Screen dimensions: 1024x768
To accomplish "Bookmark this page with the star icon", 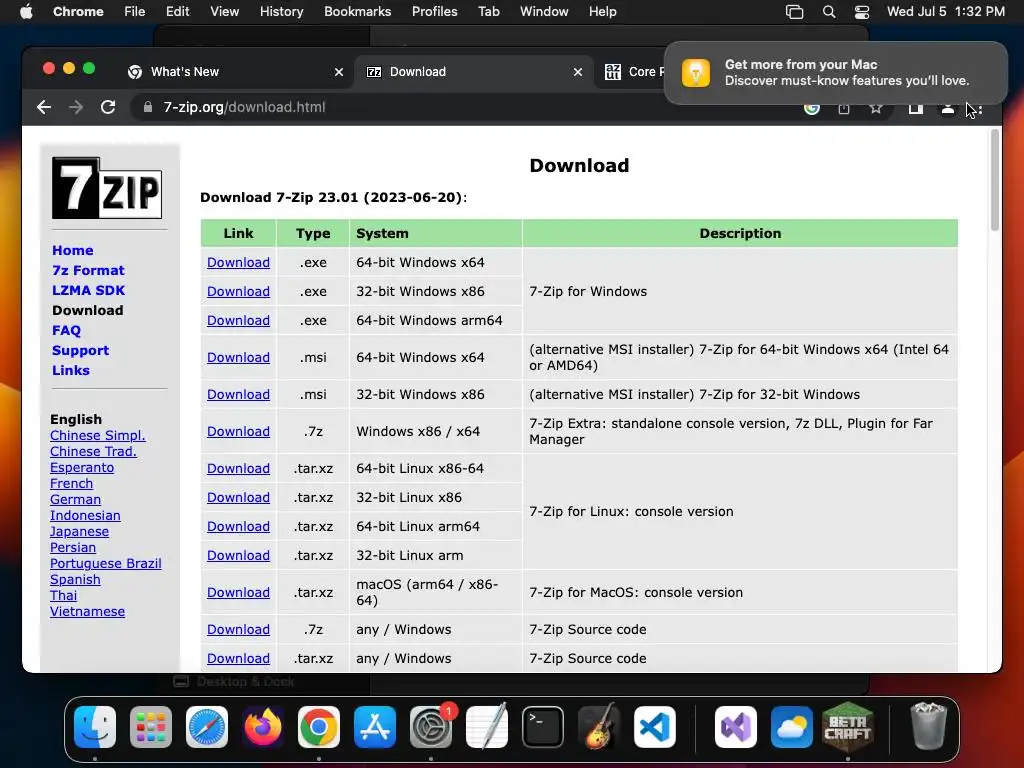I will (876, 108).
